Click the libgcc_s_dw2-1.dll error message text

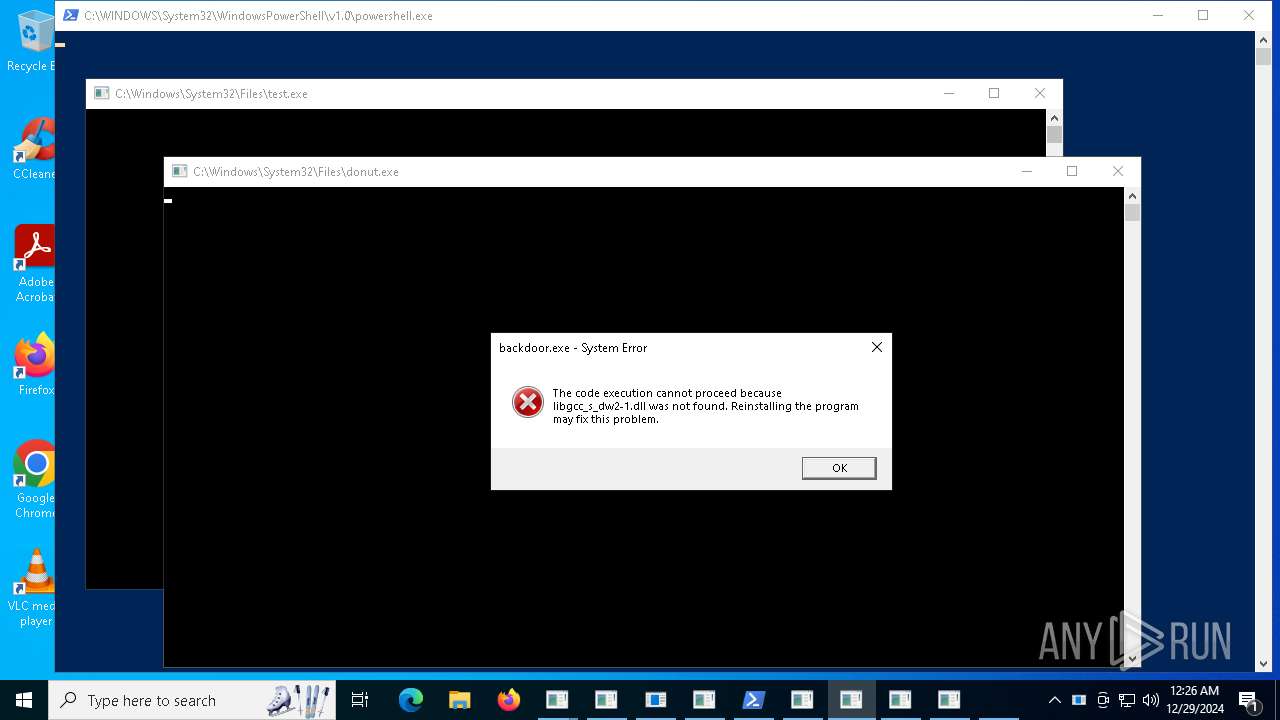click(x=705, y=406)
